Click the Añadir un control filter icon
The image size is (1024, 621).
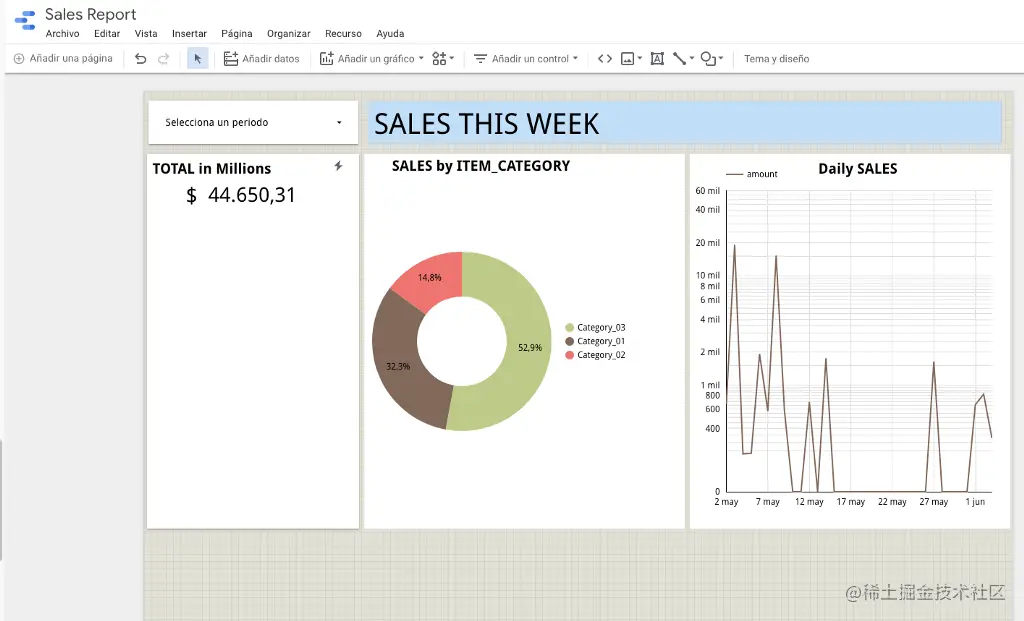[480, 59]
